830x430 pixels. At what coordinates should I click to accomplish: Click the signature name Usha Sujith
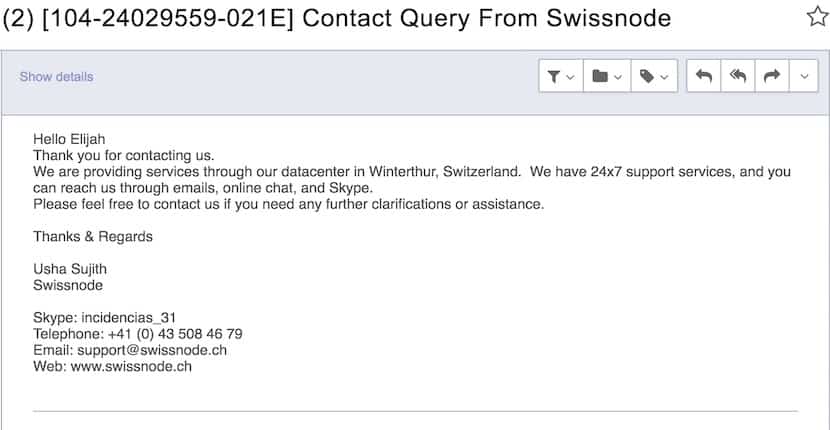70,269
